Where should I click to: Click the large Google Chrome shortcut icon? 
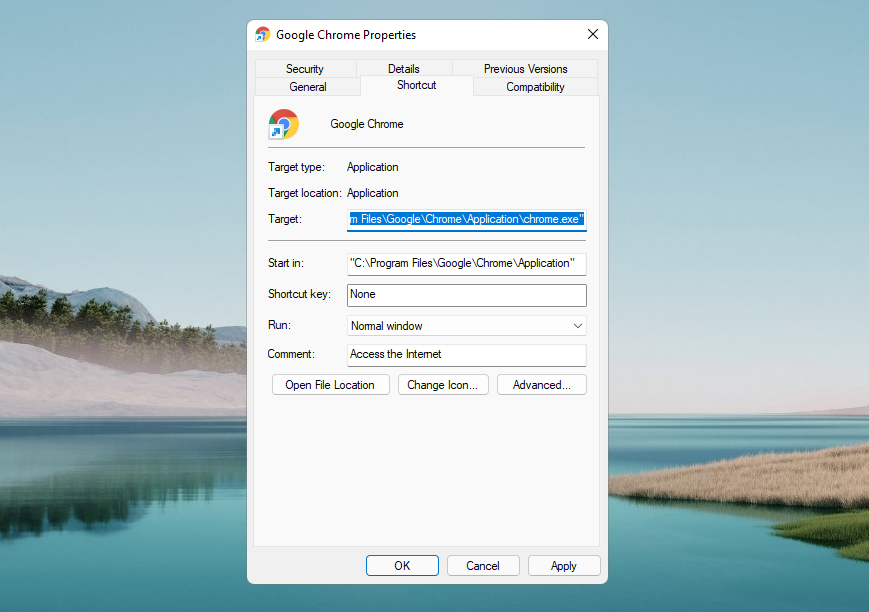(x=283, y=124)
